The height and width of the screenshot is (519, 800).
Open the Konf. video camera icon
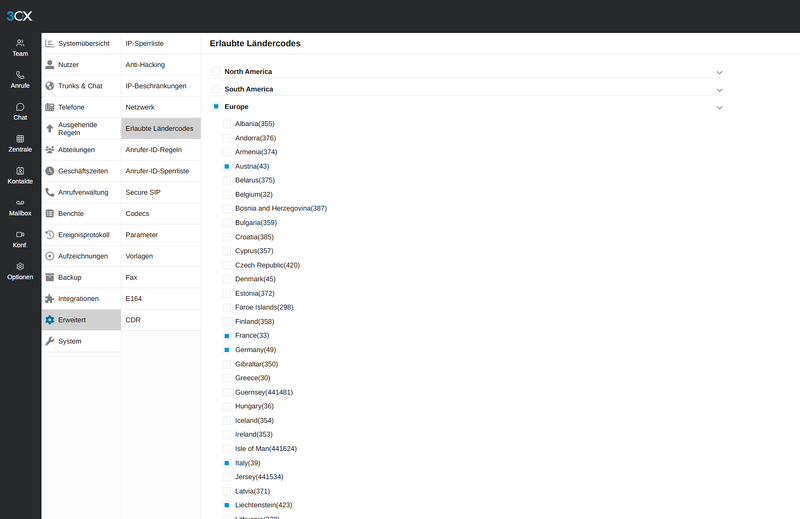pyautogui.click(x=20, y=235)
